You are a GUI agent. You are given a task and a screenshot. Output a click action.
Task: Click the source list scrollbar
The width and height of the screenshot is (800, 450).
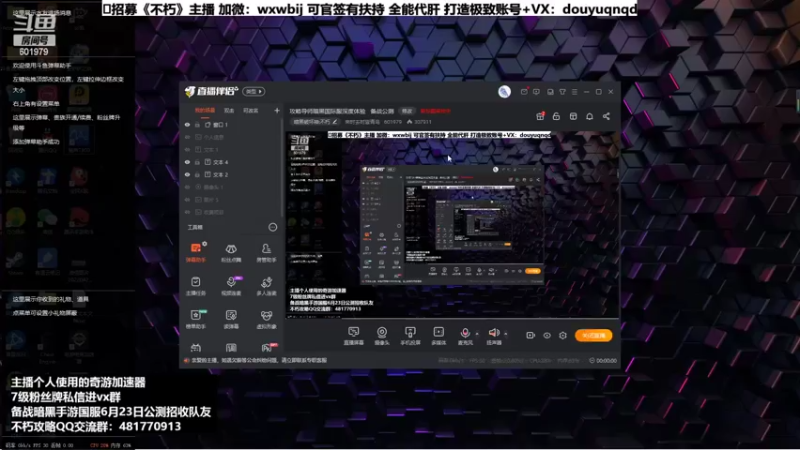pos(281,168)
